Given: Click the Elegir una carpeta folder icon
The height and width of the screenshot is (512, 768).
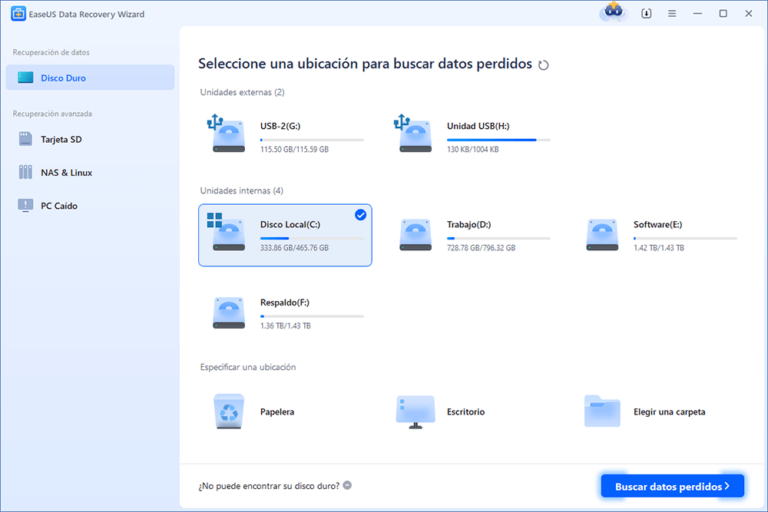Looking at the screenshot, I should pyautogui.click(x=602, y=411).
